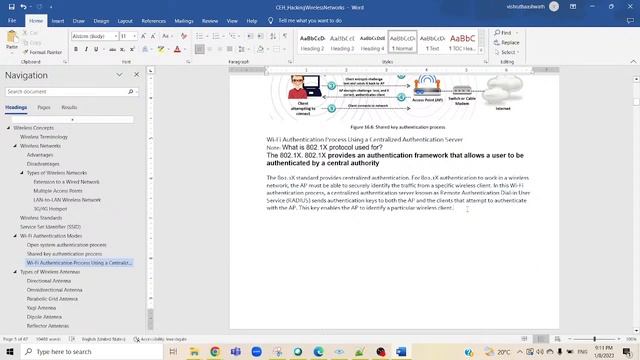This screenshot has height=360, width=640.
Task: Click the Decrease Font Size icon
Action: [153, 36]
